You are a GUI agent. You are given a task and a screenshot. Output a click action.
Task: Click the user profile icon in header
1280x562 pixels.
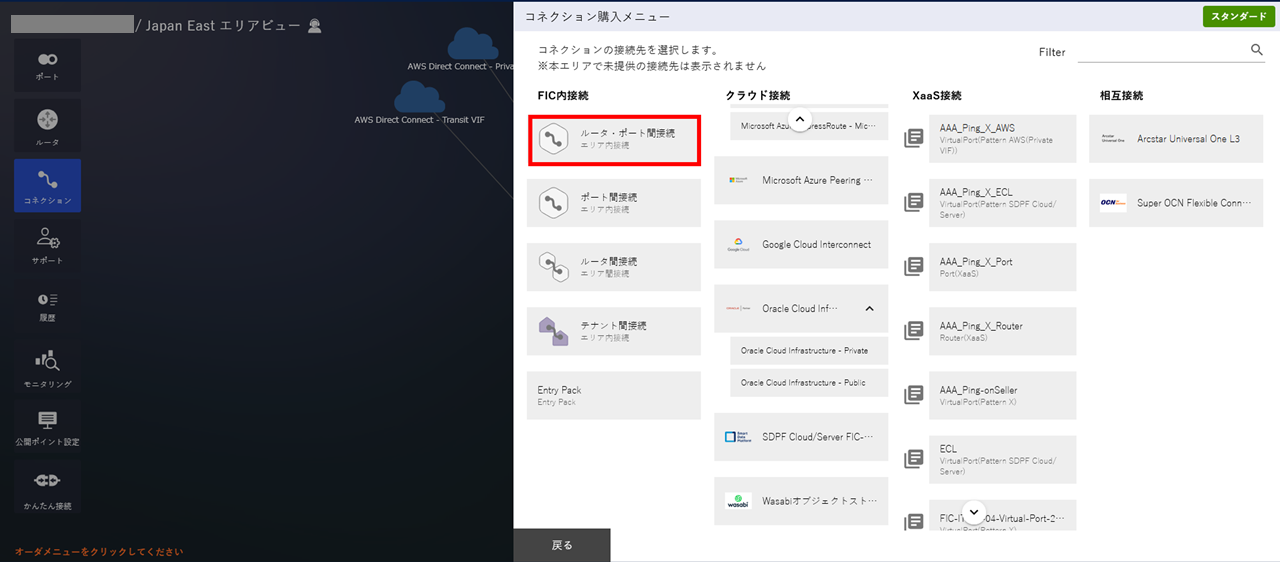tap(315, 26)
